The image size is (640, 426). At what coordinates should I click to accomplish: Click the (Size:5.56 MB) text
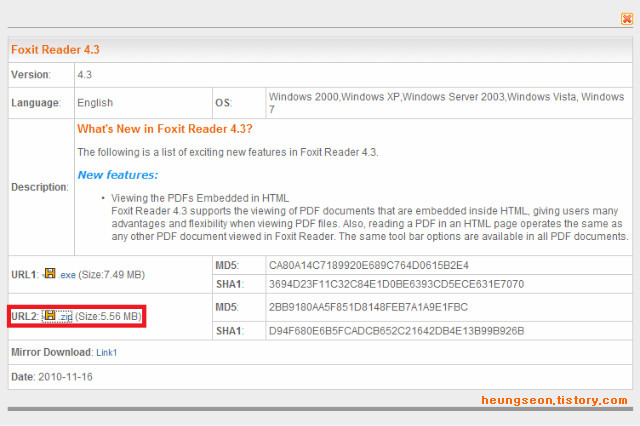click(x=109, y=316)
